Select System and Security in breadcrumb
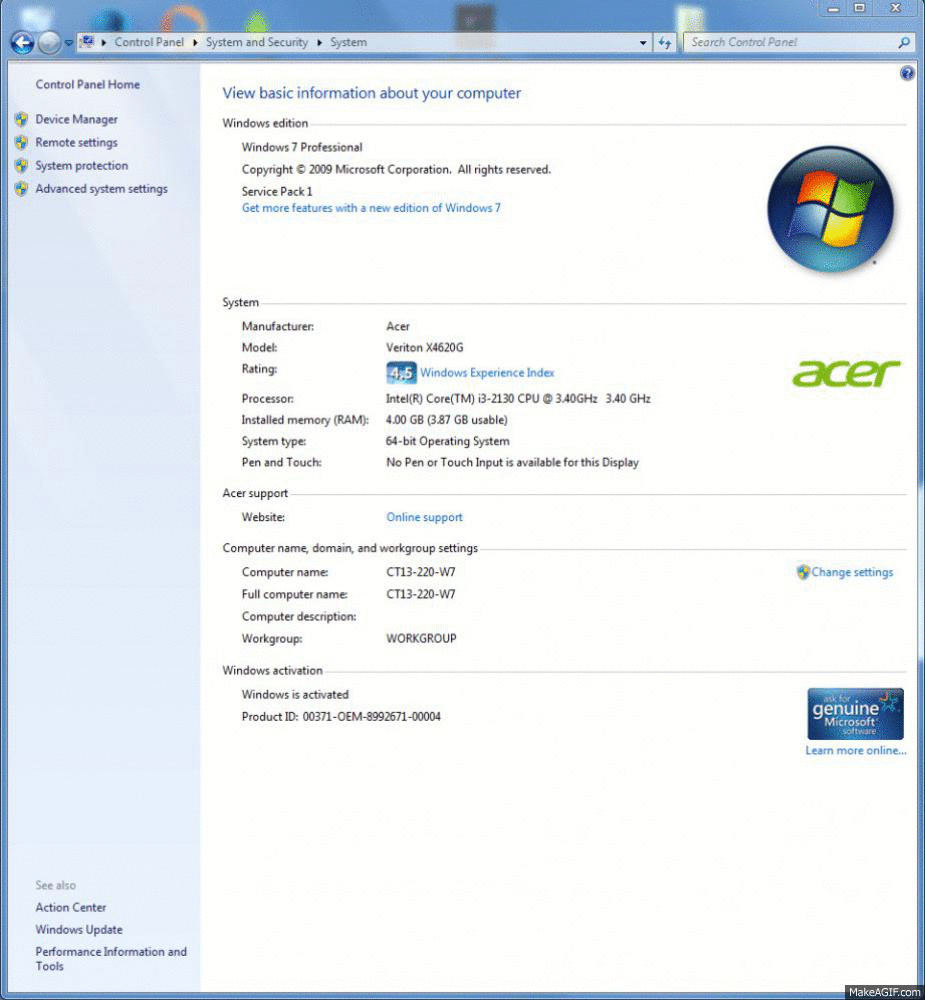The width and height of the screenshot is (925, 1000). (x=257, y=43)
